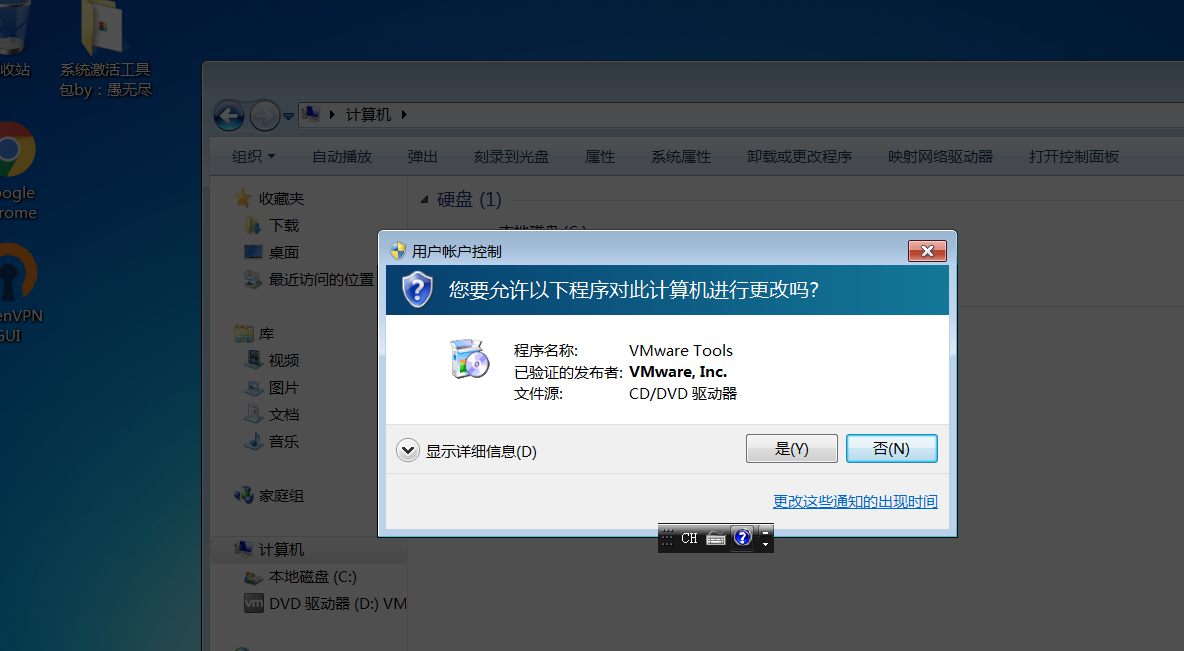Image resolution: width=1184 pixels, height=651 pixels.
Task: Click the 最近访问的位置 icon
Action: [253, 279]
